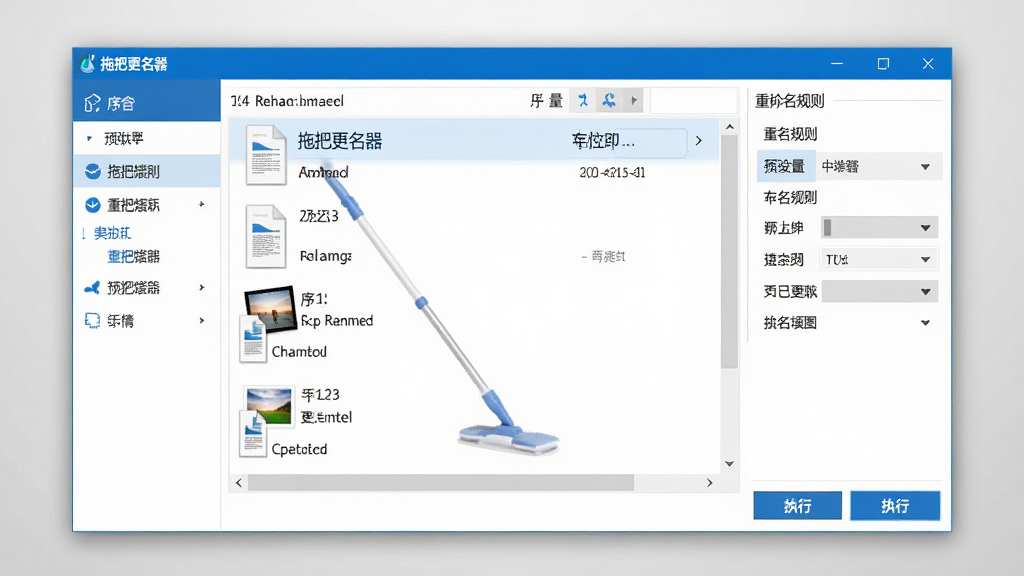Click the left-hand 执行 button

click(x=797, y=505)
